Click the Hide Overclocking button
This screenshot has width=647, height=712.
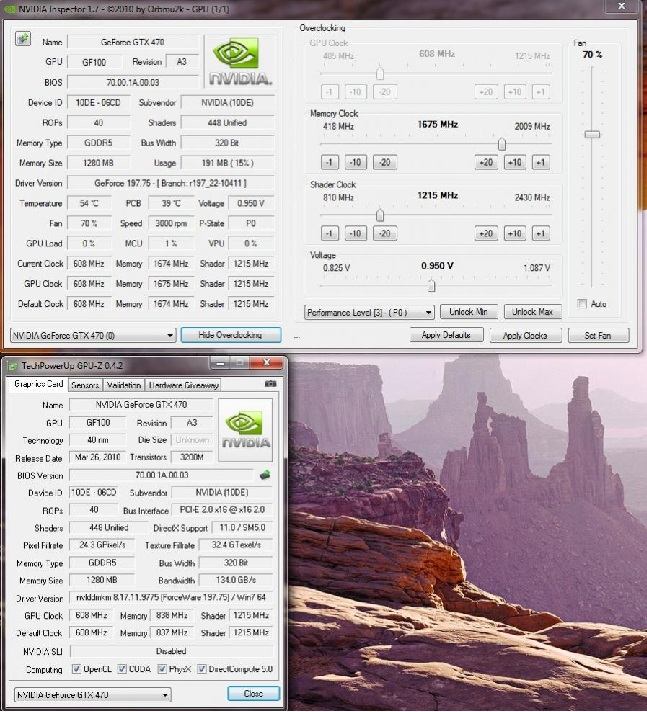(x=231, y=335)
